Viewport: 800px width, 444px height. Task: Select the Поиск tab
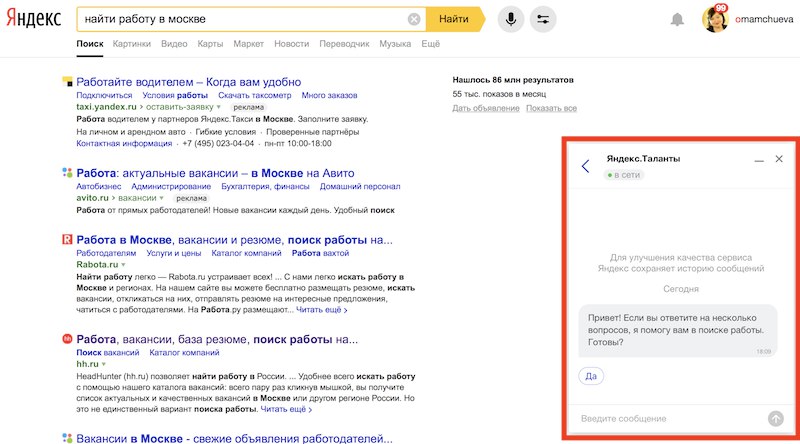(90, 44)
